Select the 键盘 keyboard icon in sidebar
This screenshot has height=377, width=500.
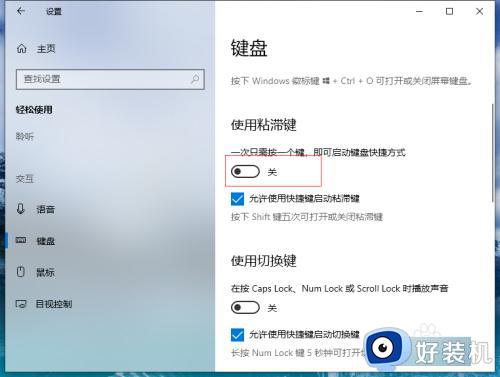coord(21,240)
